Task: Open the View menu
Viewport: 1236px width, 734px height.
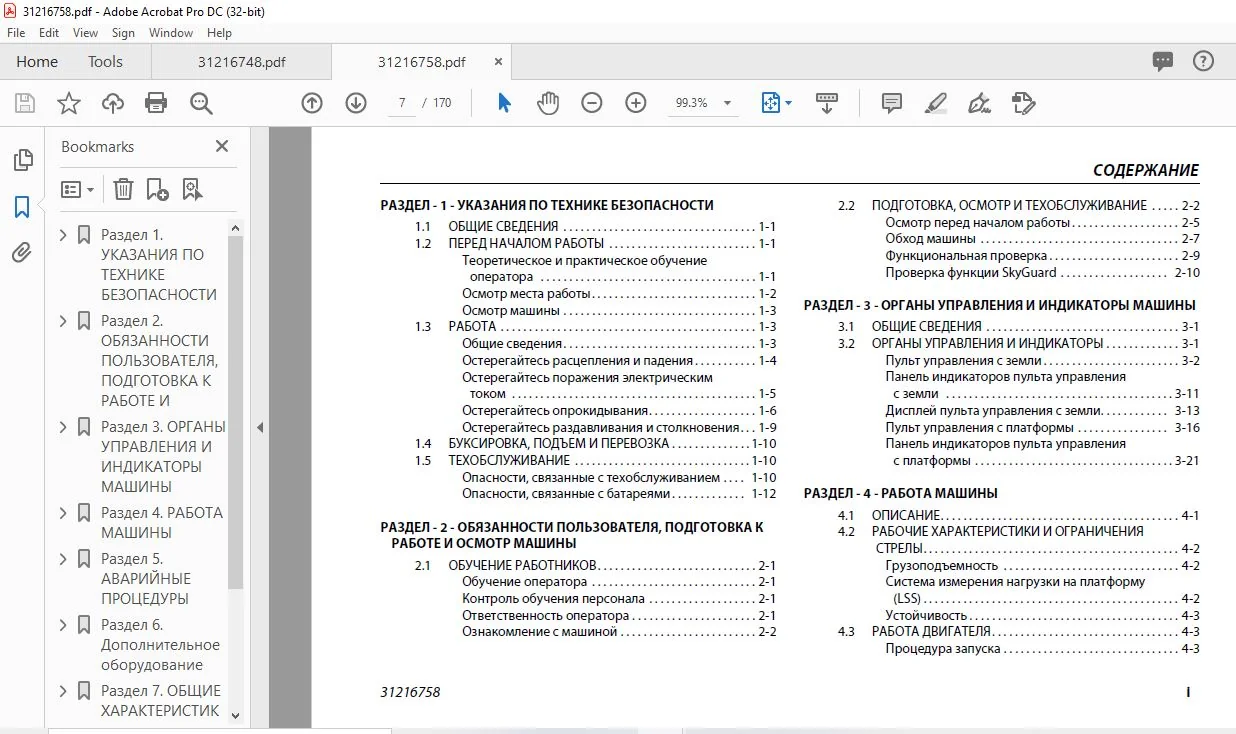Action: click(85, 33)
